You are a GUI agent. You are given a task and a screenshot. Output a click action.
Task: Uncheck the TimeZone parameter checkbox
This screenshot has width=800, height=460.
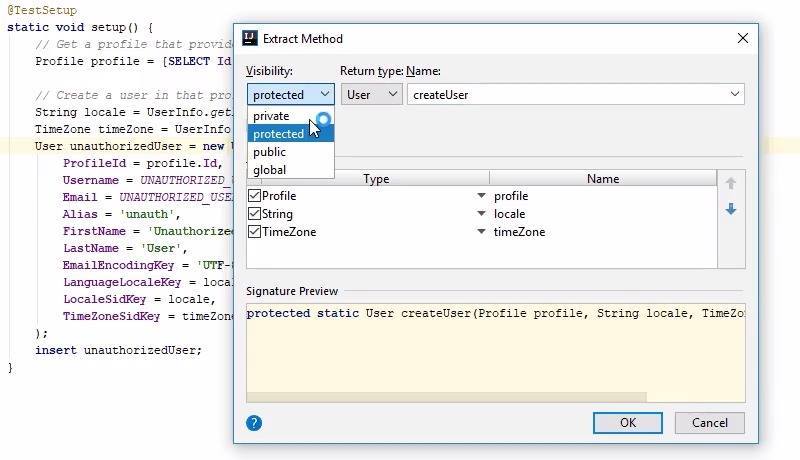pos(254,232)
